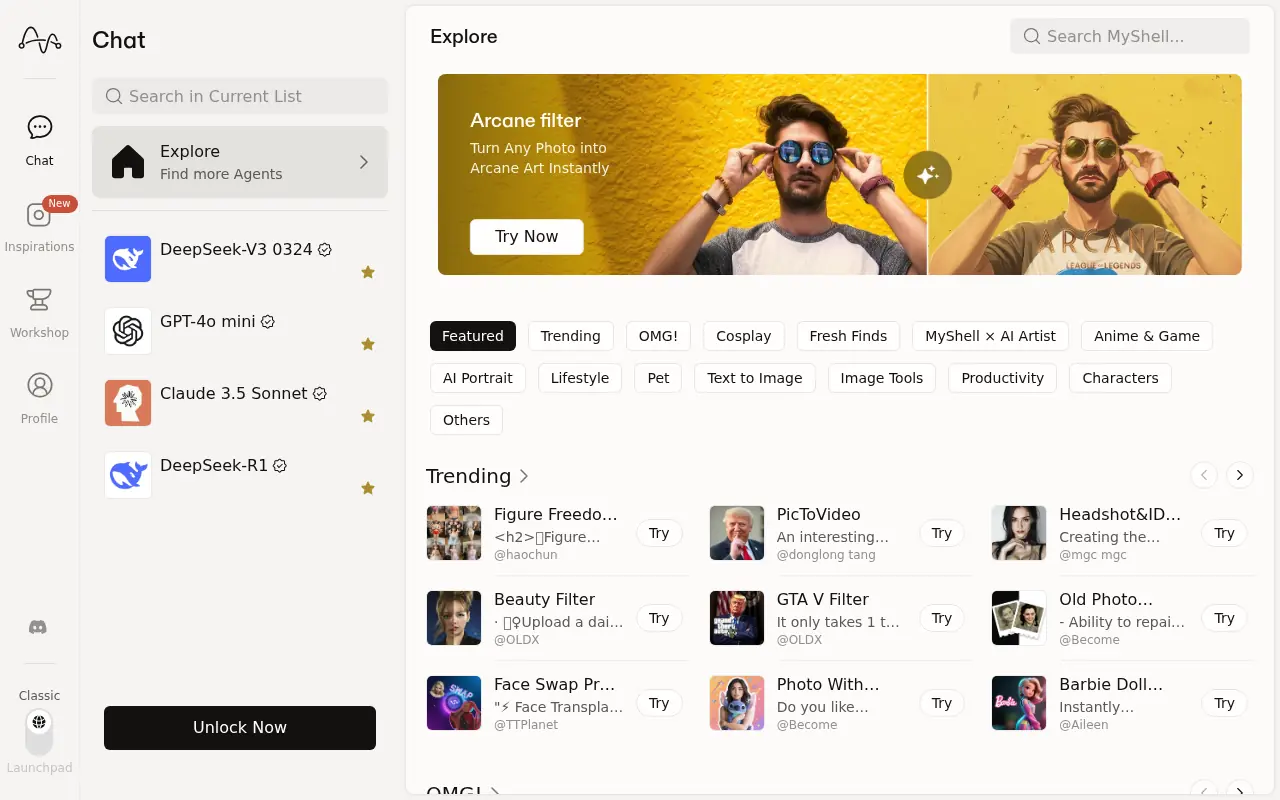1280x800 pixels.
Task: Try the Face Swap Pro agent
Action: point(659,703)
